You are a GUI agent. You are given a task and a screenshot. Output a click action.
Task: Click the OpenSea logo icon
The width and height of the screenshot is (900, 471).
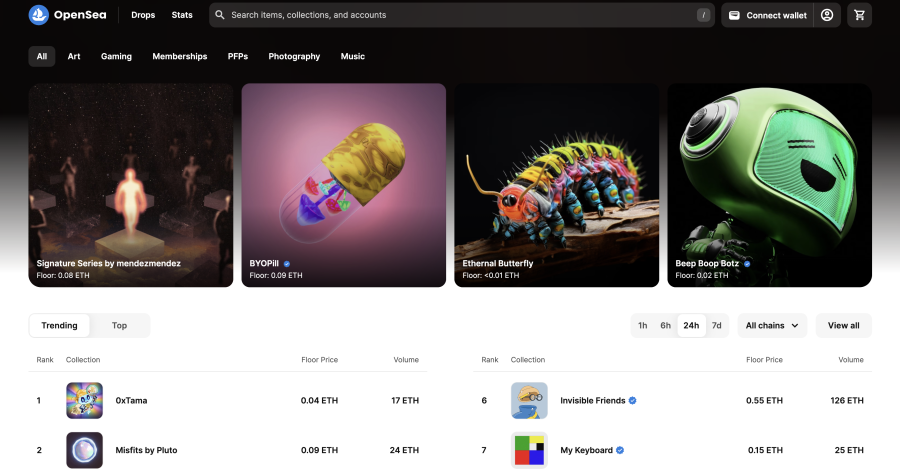pyautogui.click(x=38, y=15)
